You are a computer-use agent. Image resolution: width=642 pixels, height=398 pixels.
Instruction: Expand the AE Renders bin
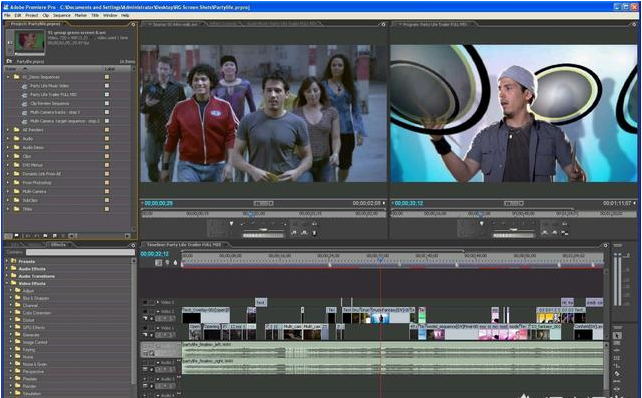[8, 130]
